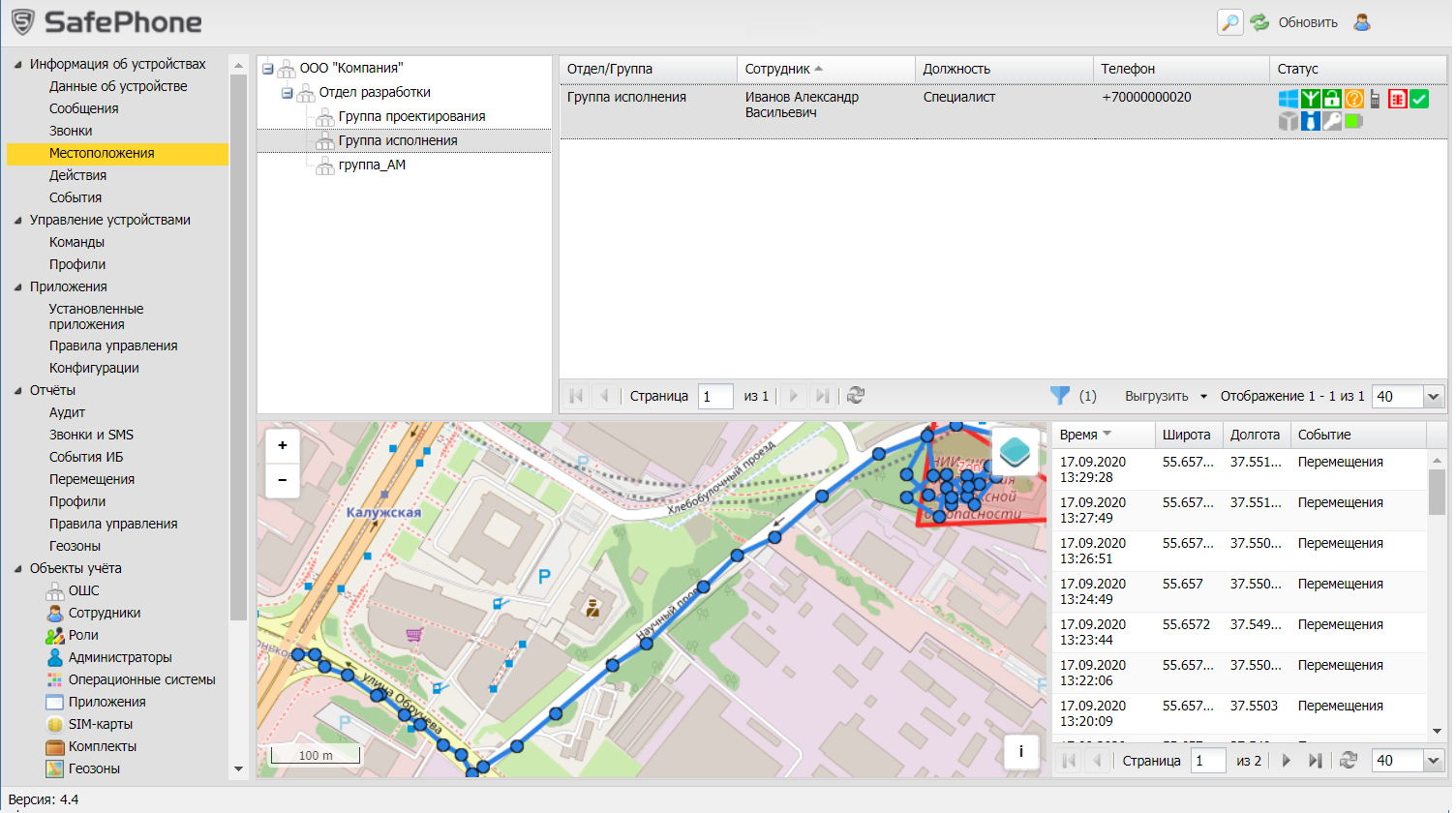
Task: Collapse the "Управление устройствами" section
Action: click(17, 221)
